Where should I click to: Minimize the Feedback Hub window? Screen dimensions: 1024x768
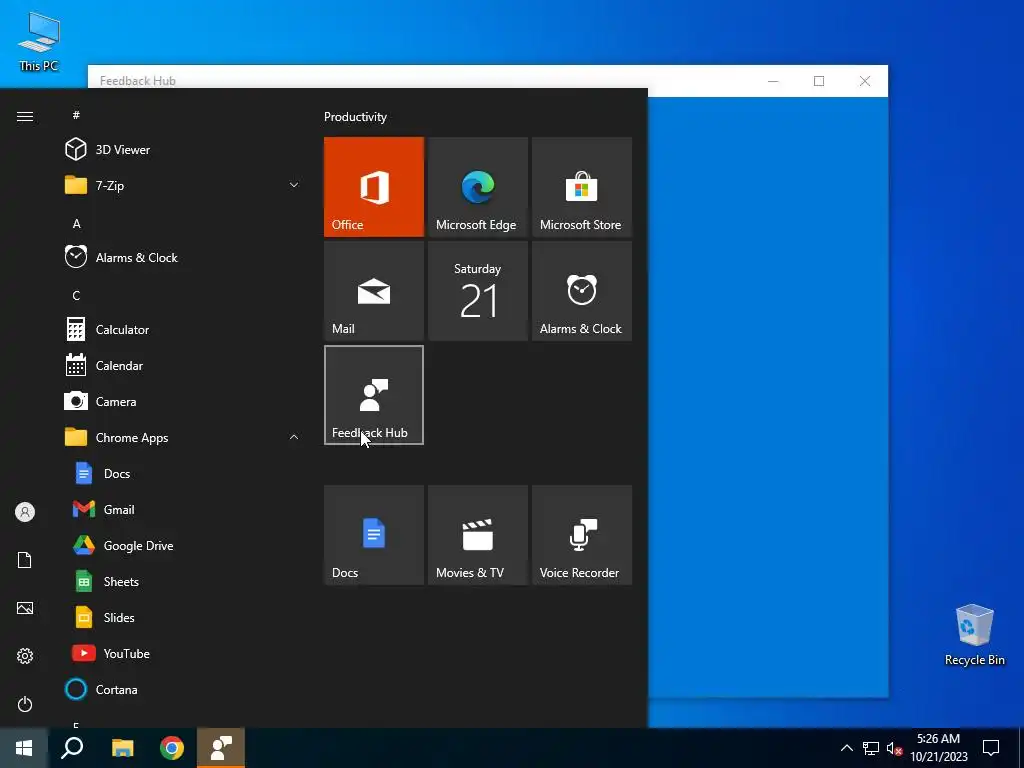(x=773, y=81)
